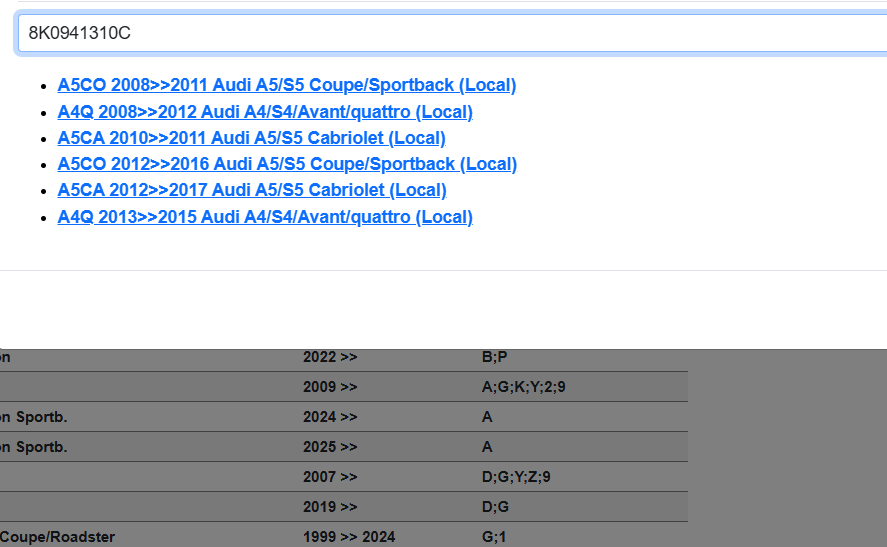Click the "B;P" code cell
Viewport: 887px width, 547px height.
(495, 357)
